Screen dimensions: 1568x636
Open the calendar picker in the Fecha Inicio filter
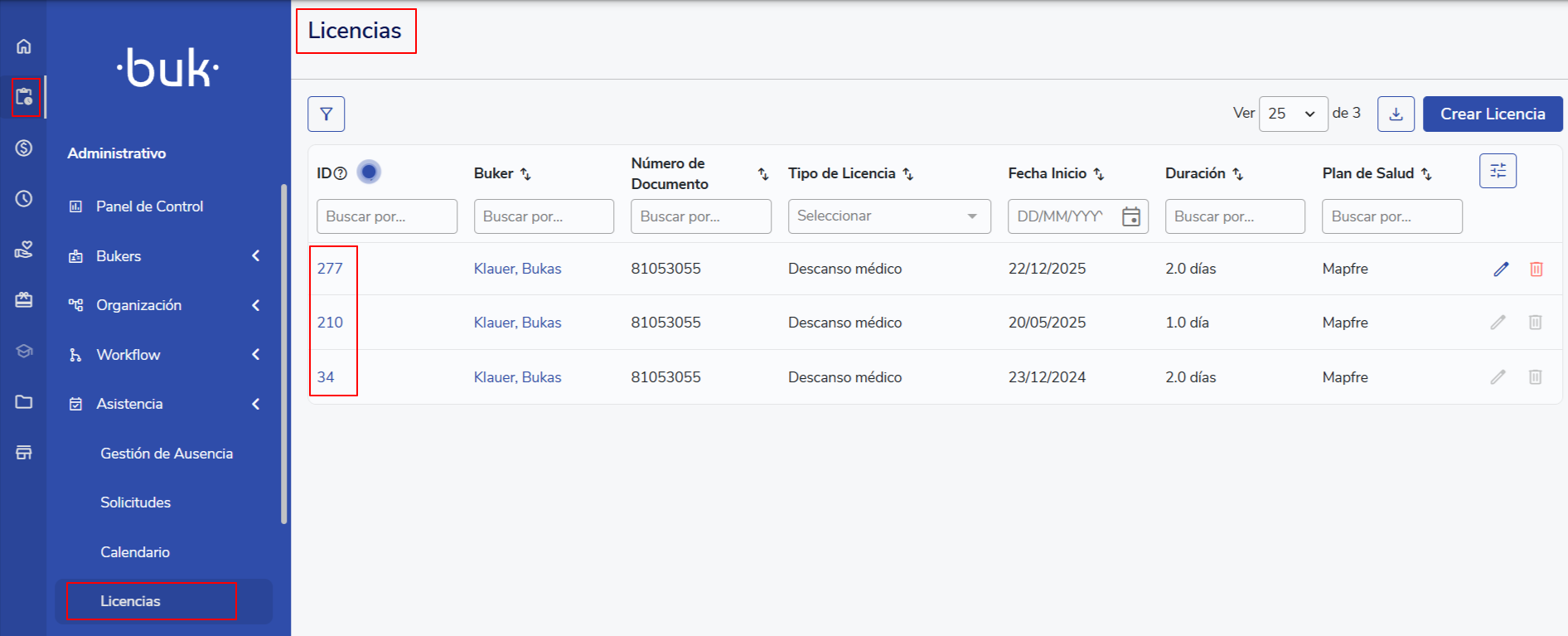tap(1130, 216)
